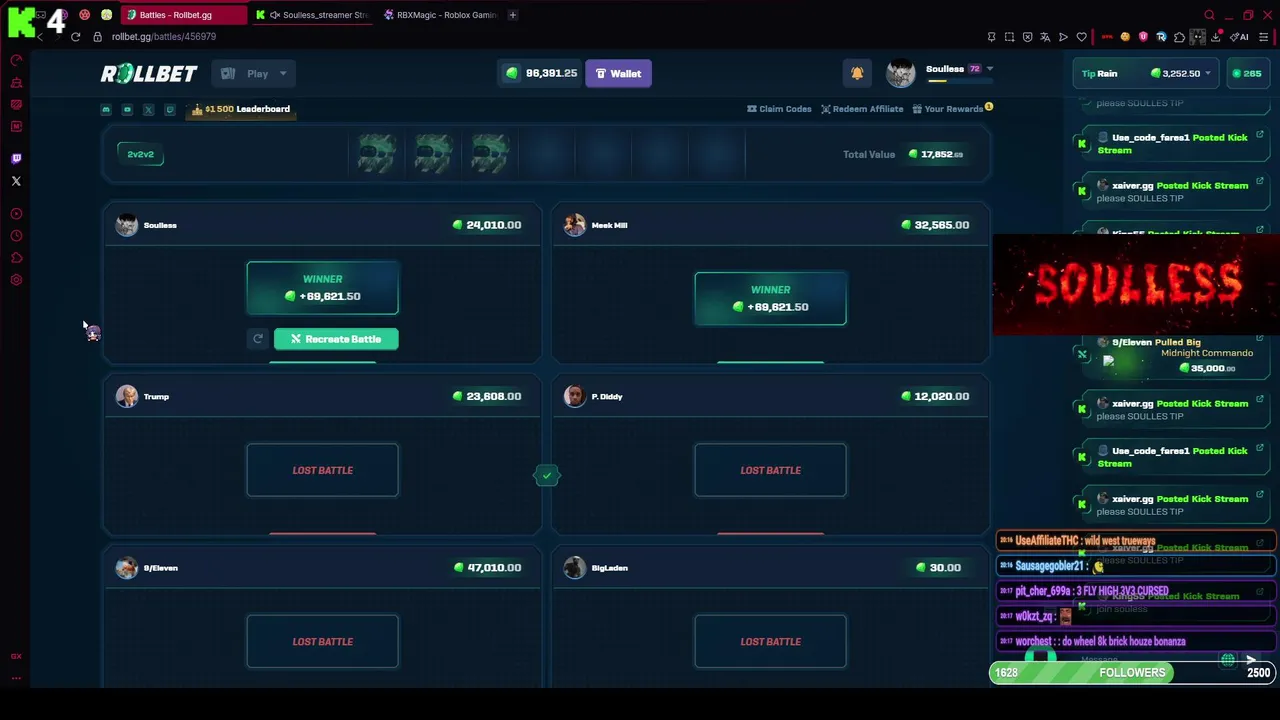This screenshot has width=1280, height=720.
Task: Click the 265 online users counter
Action: point(1247,74)
